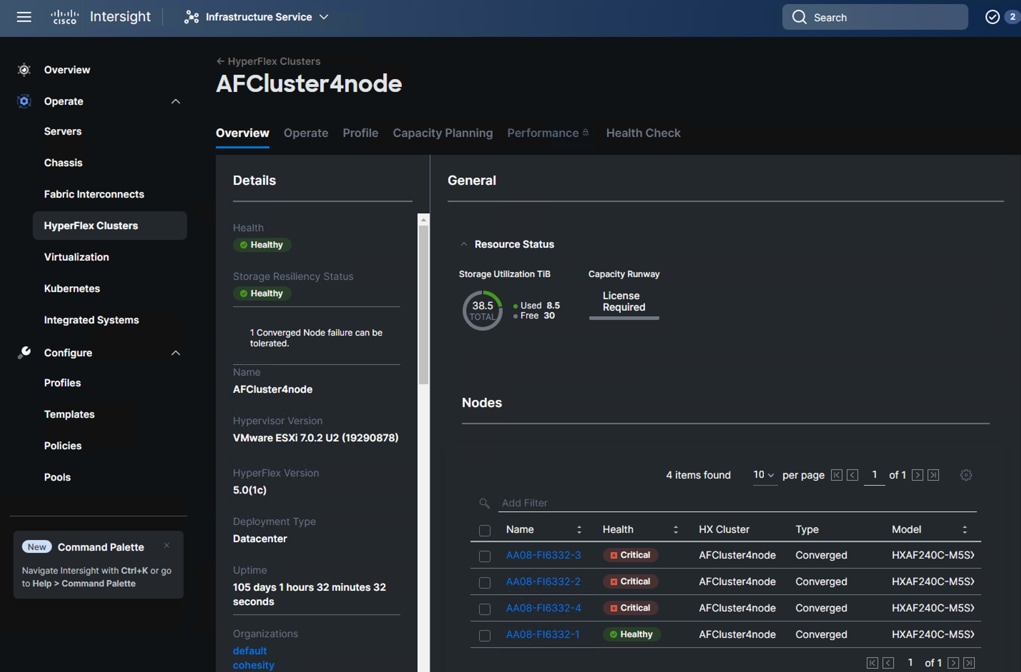
Task: Open Servers in the sidebar
Action: coord(63,131)
